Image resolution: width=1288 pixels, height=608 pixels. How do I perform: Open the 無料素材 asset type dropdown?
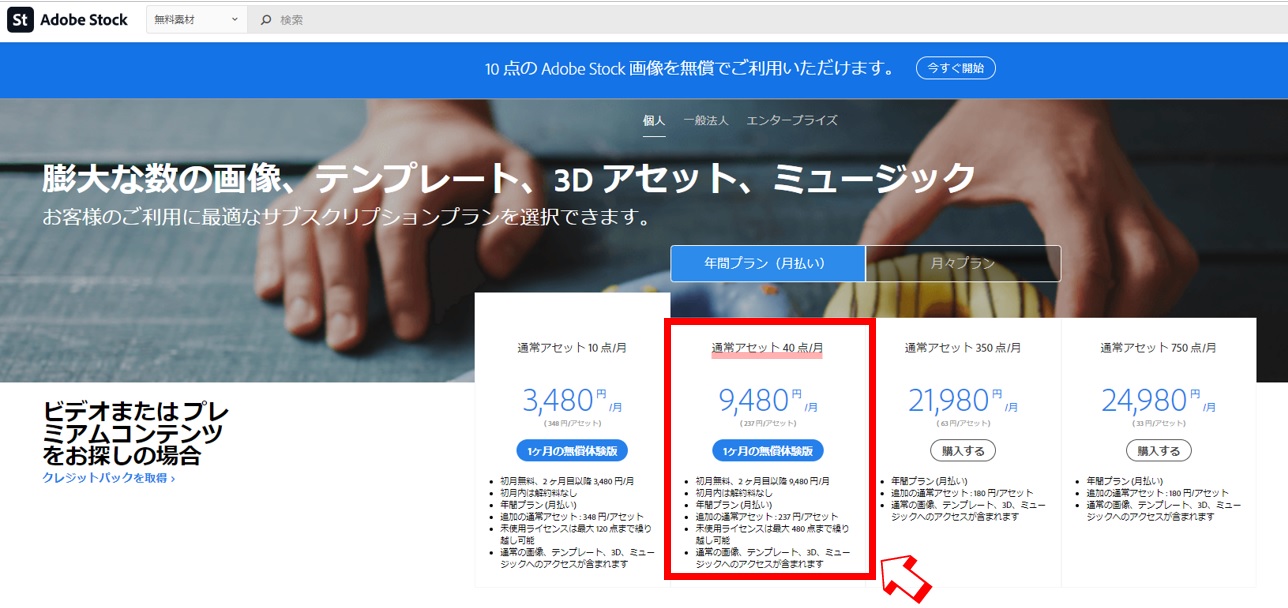click(196, 20)
